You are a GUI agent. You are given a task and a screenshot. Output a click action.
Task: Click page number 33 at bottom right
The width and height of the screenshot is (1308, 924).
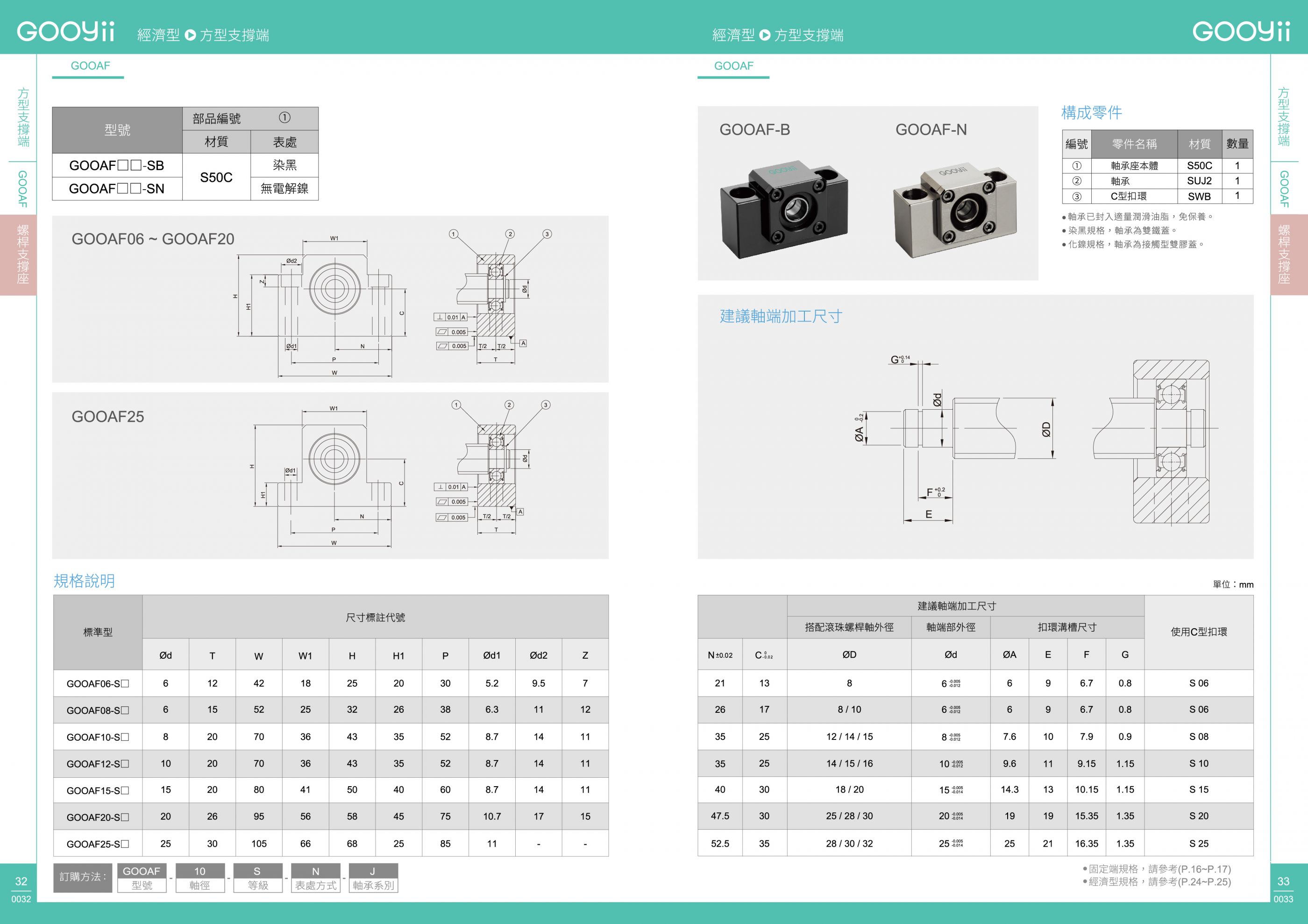[1283, 881]
